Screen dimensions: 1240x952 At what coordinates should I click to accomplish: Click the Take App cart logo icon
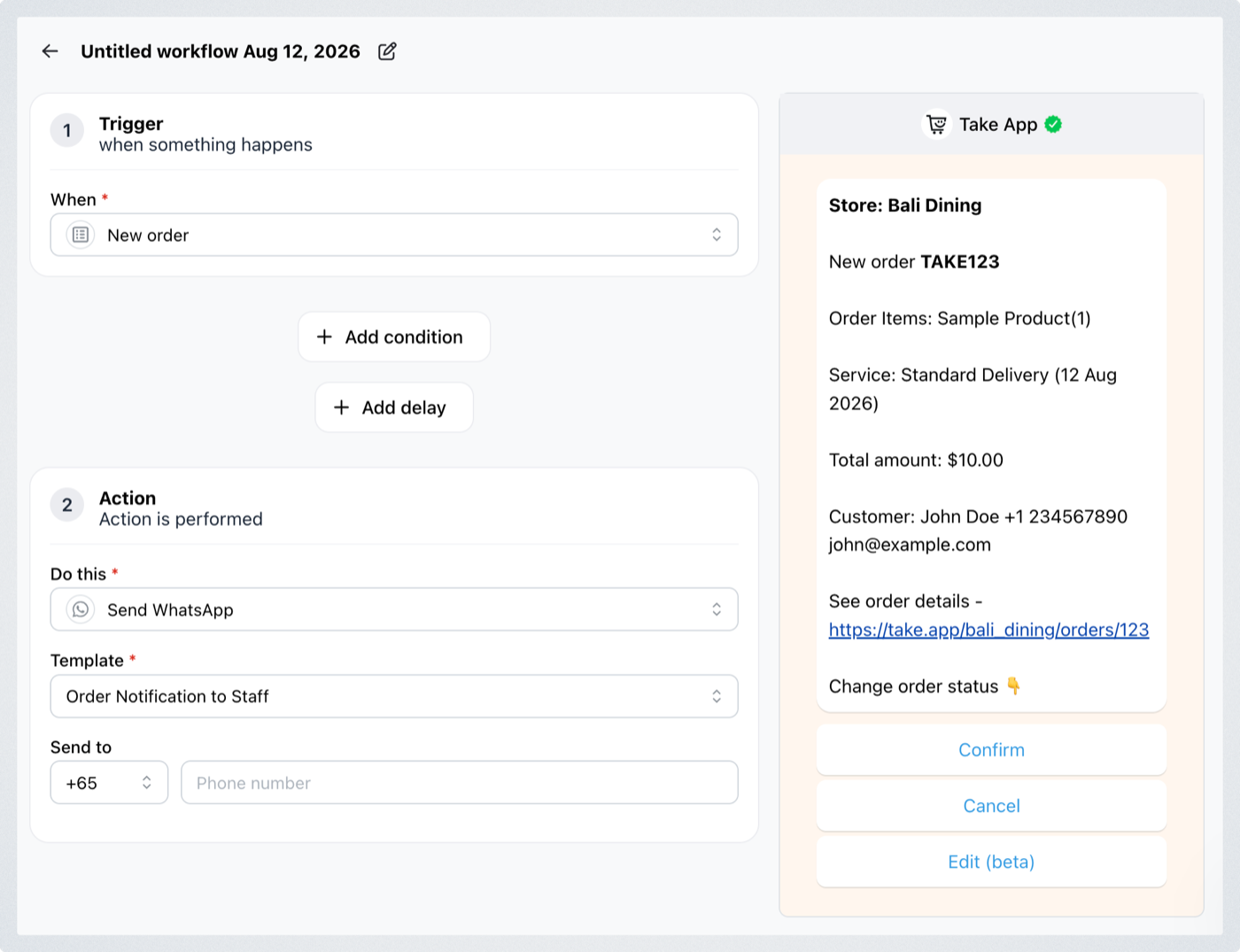937,125
